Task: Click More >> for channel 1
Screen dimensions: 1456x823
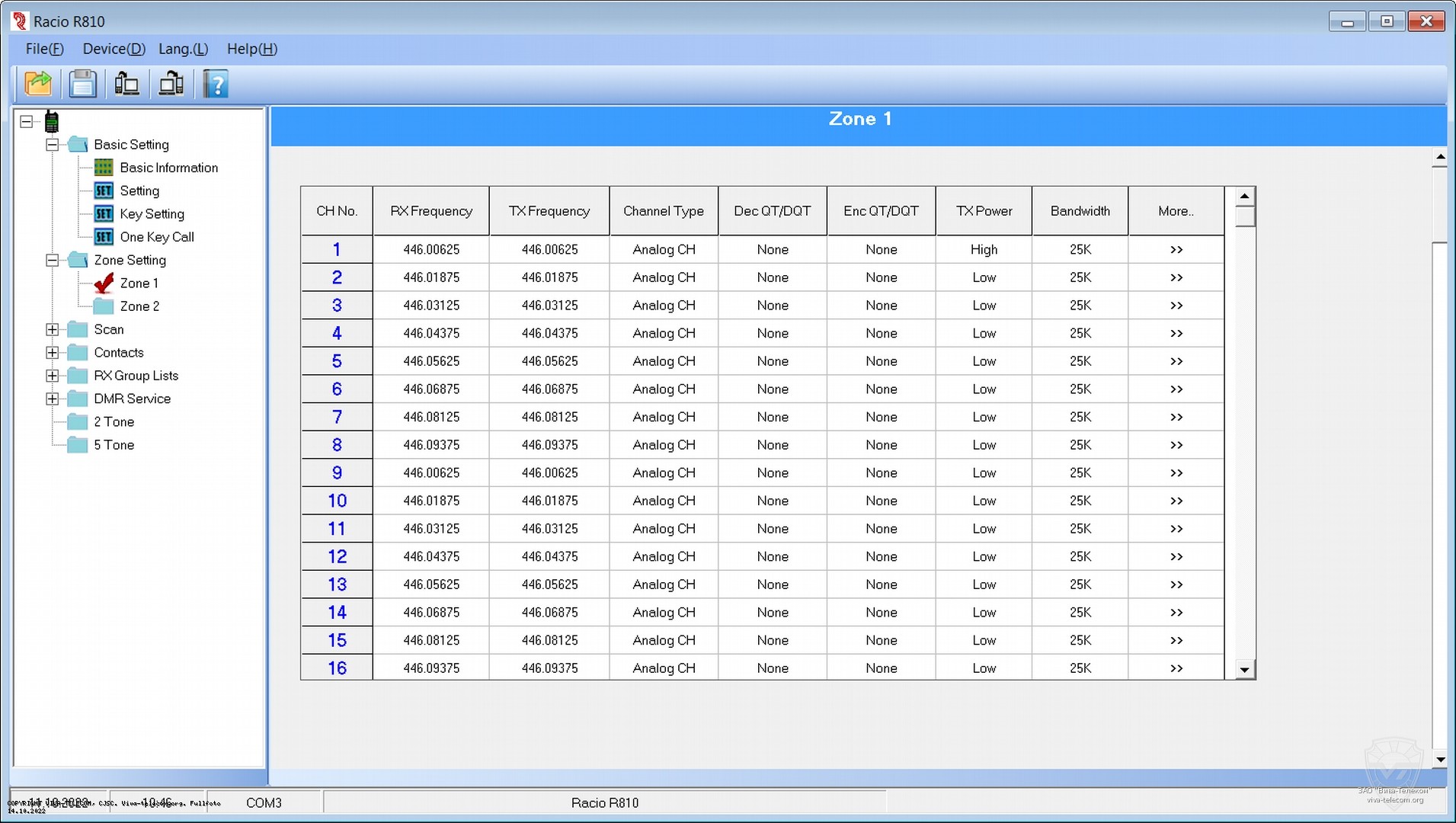Action: [1176, 250]
